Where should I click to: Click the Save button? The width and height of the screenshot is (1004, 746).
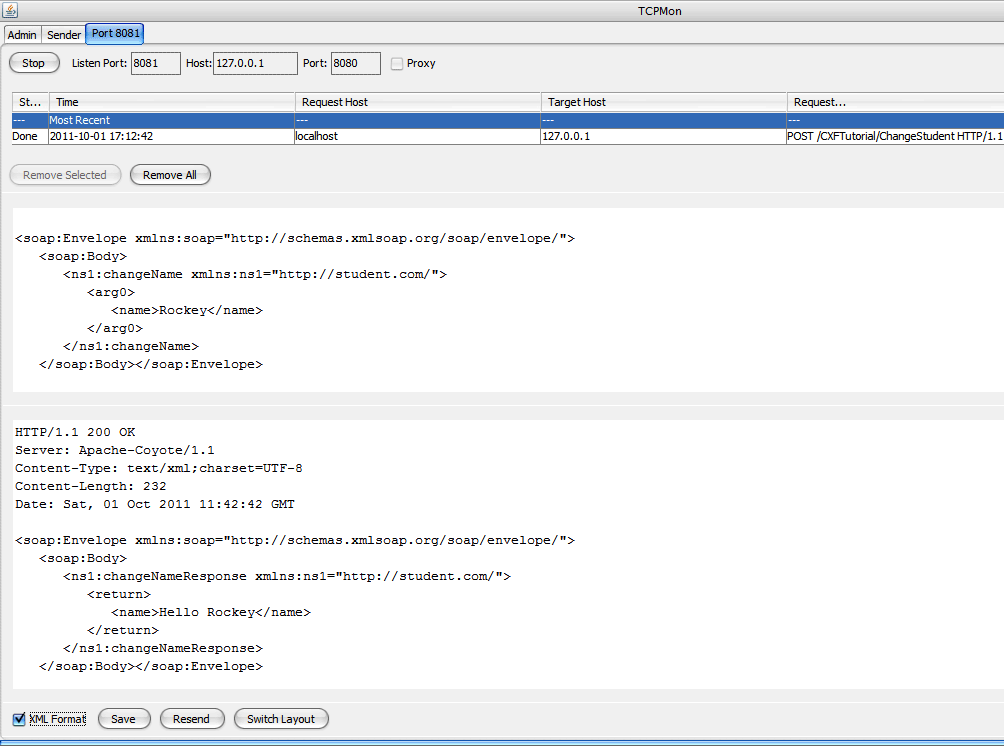coord(124,719)
